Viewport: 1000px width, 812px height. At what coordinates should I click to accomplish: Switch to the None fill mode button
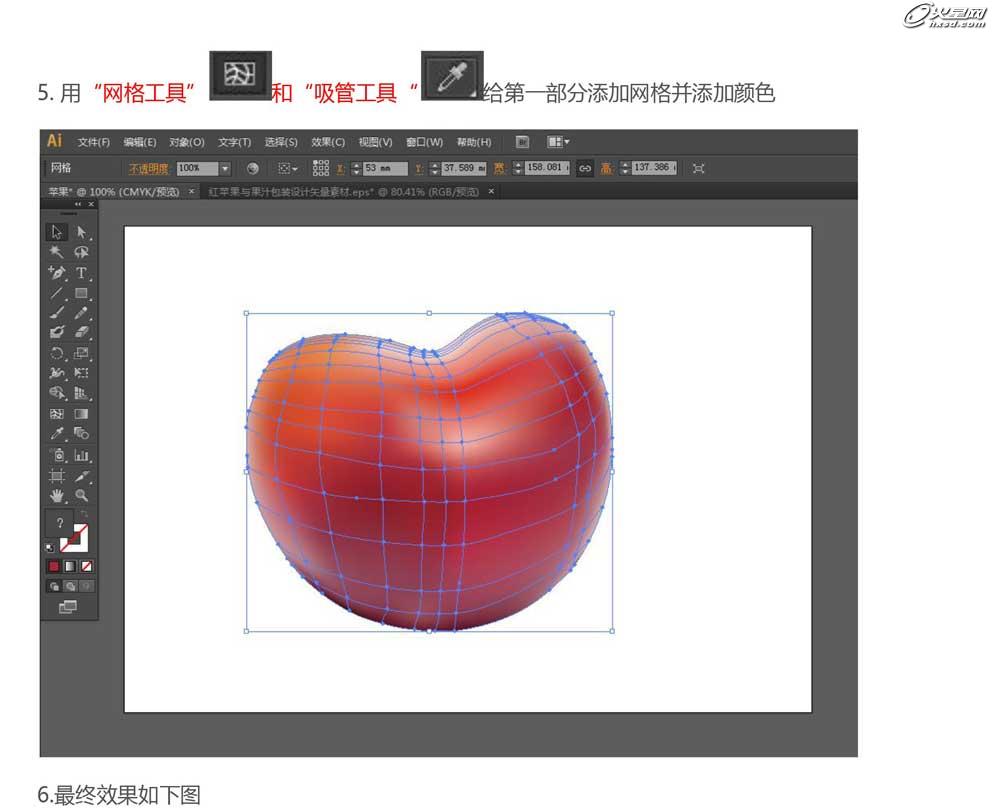87,567
